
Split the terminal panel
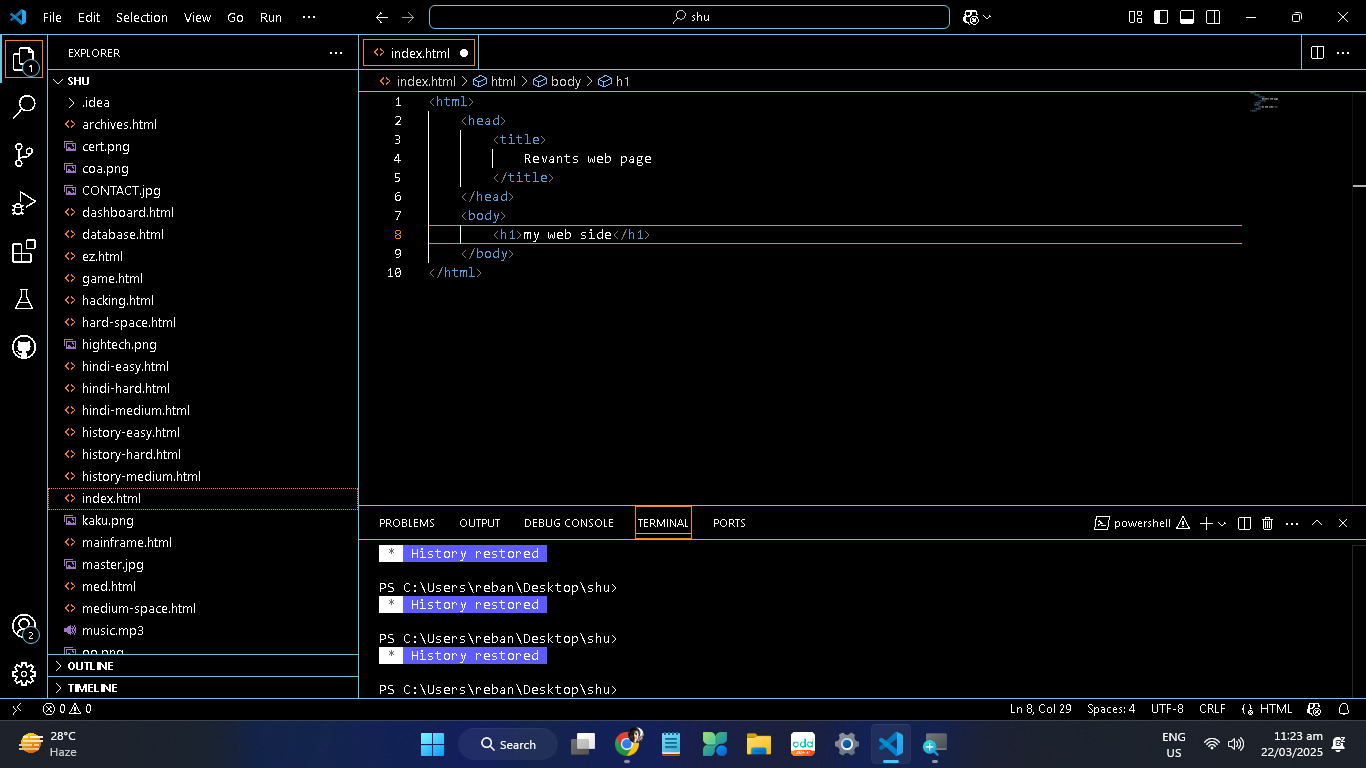coord(1244,523)
